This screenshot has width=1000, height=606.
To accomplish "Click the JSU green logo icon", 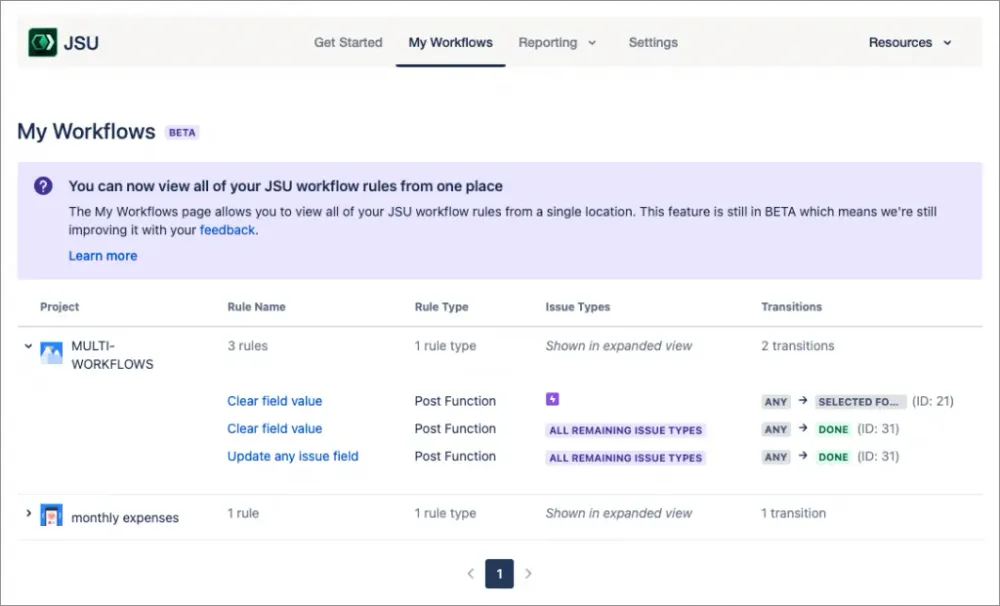I will point(43,42).
